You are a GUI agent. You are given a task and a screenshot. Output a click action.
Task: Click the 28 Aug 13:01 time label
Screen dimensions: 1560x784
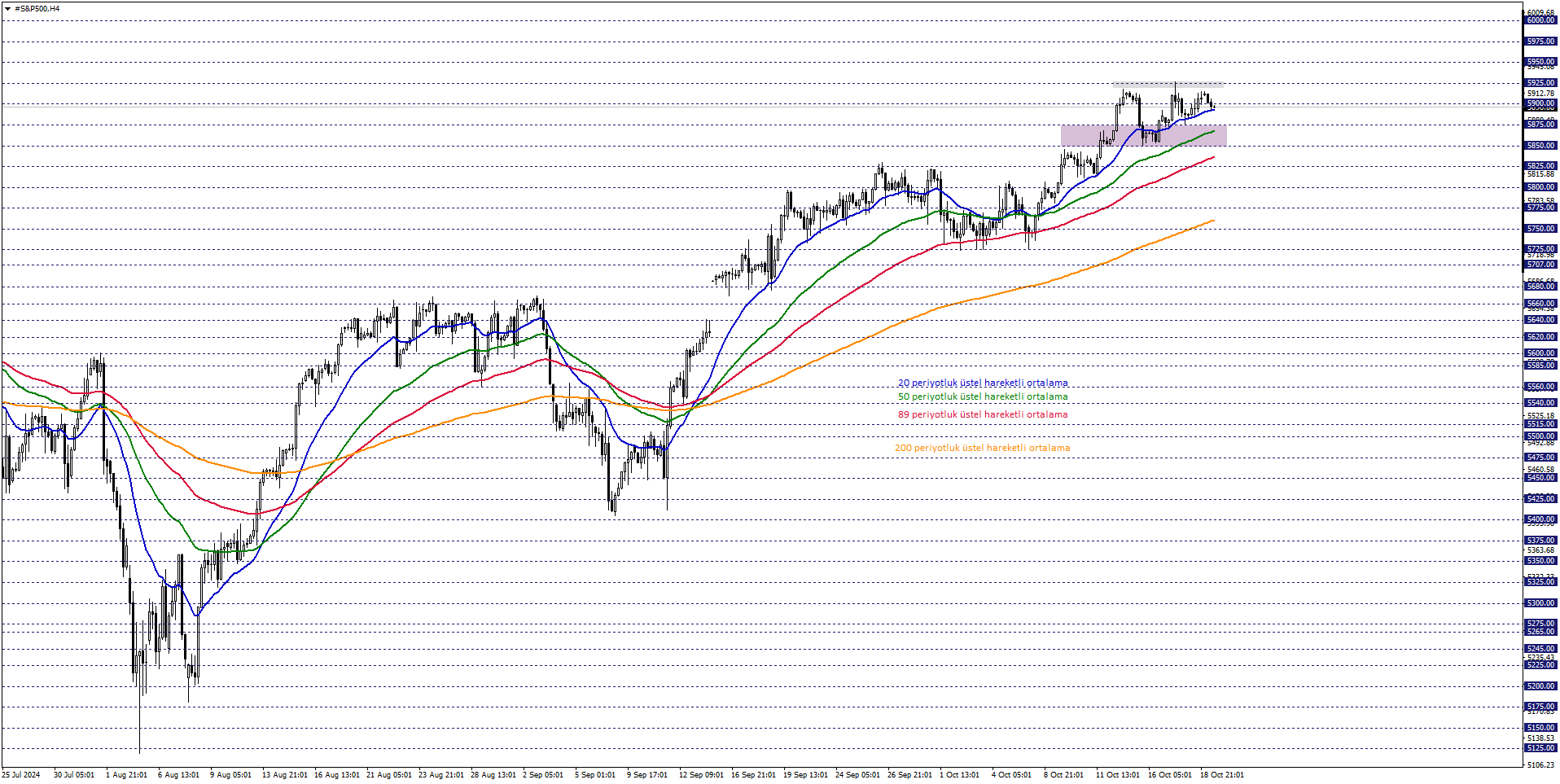pos(493,775)
